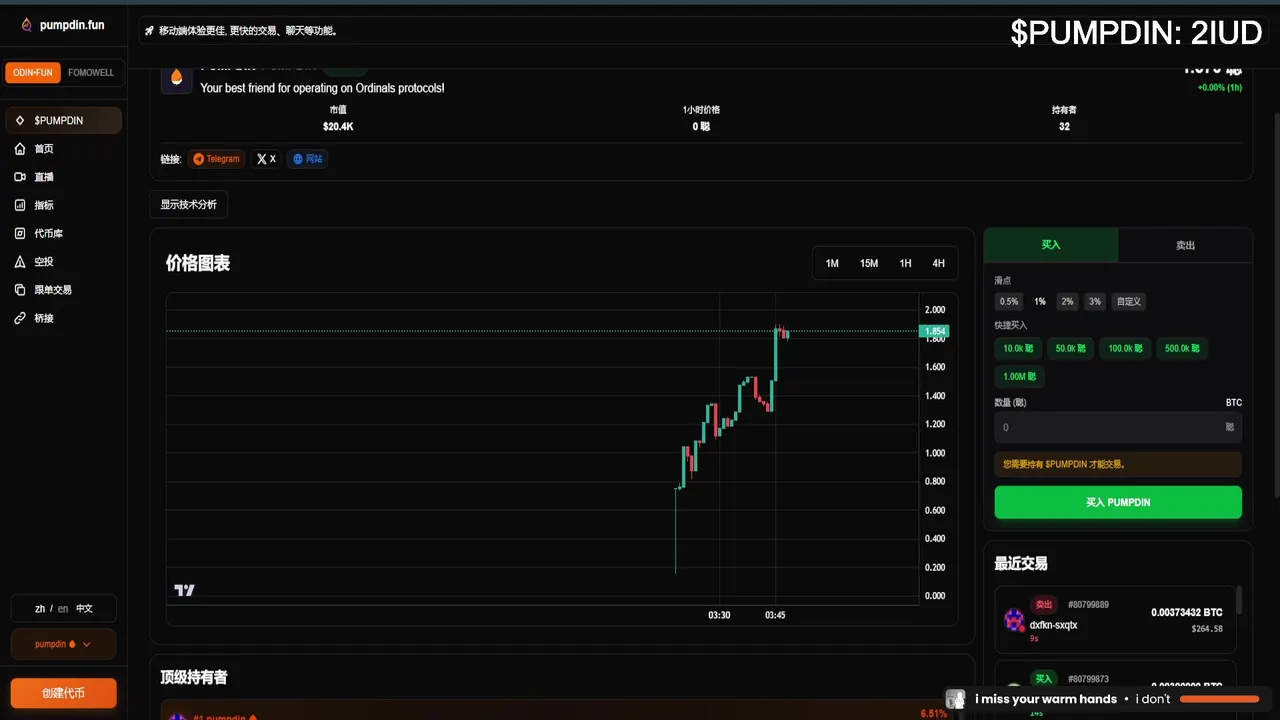The width and height of the screenshot is (1280, 720).
Task: Select the ODIN•FUN toggle tab
Action: coord(33,73)
